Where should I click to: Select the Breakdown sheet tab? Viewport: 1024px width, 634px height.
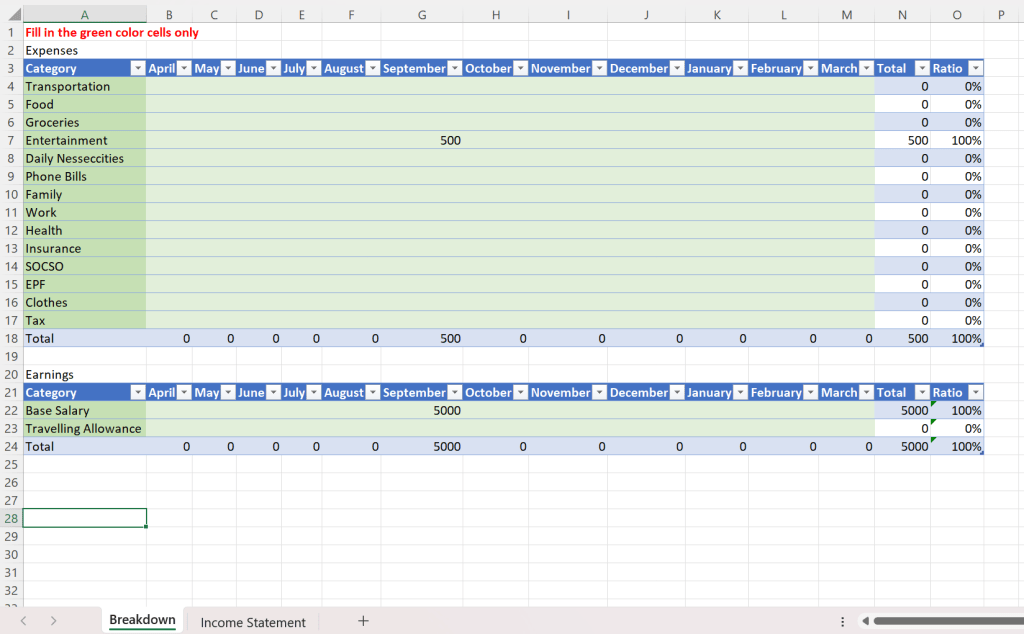142,620
